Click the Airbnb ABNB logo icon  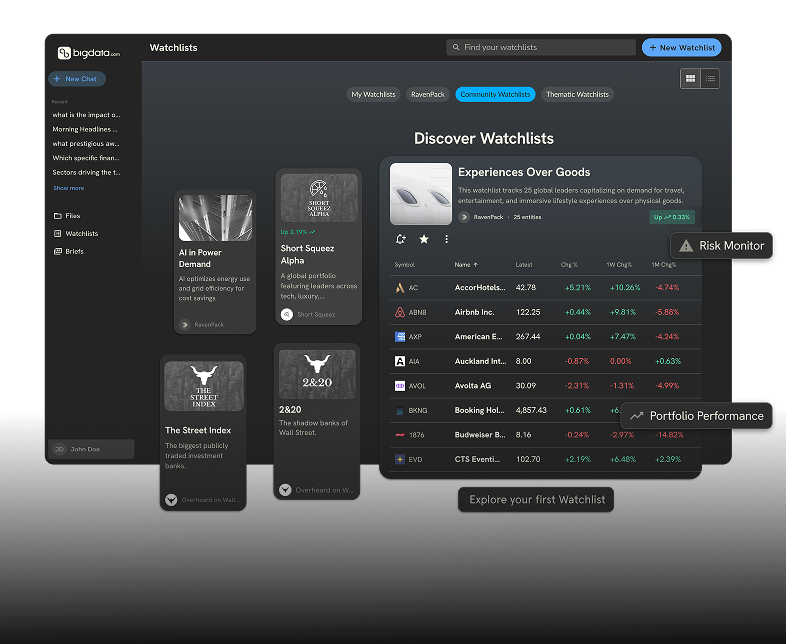[x=400, y=312]
